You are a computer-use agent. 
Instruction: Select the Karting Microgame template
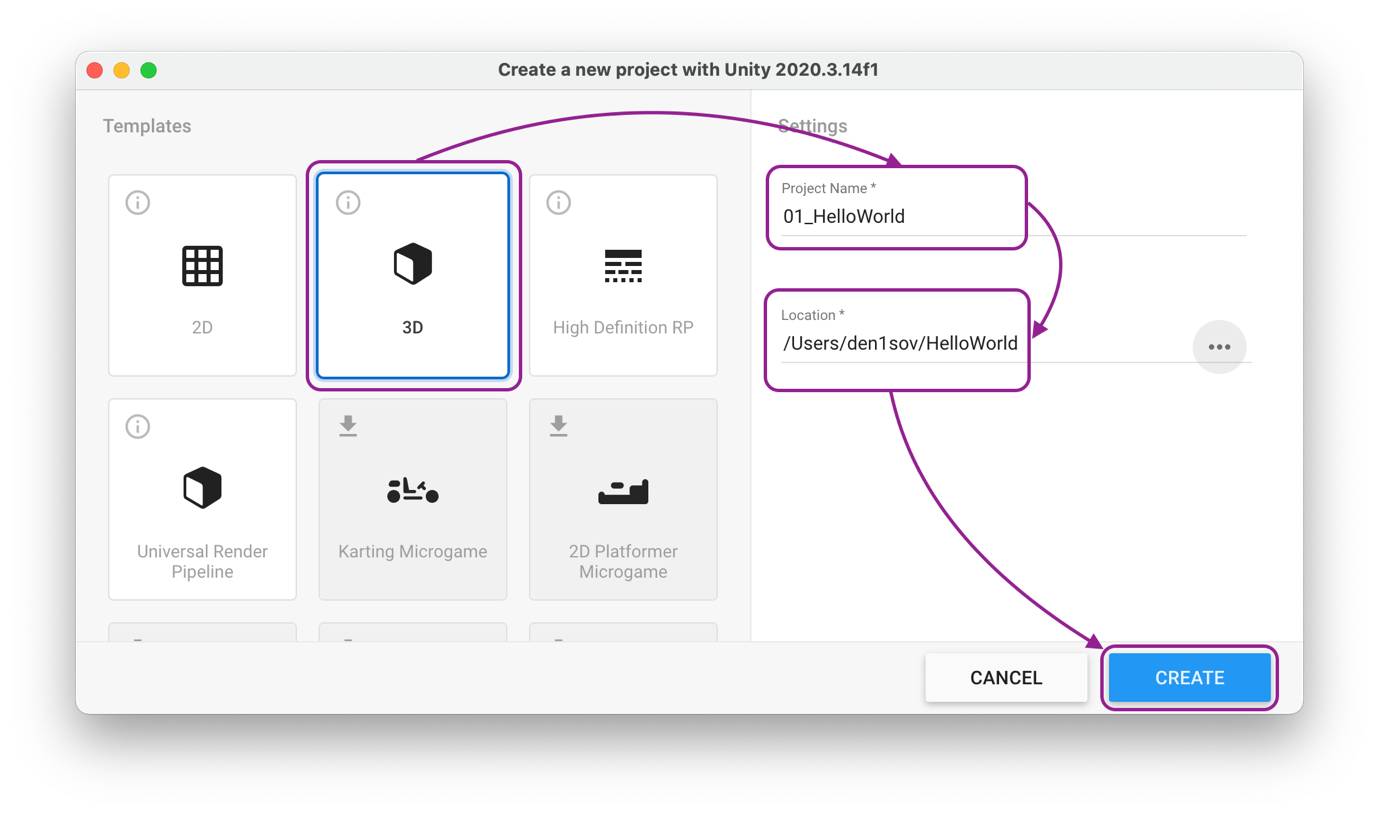(413, 499)
